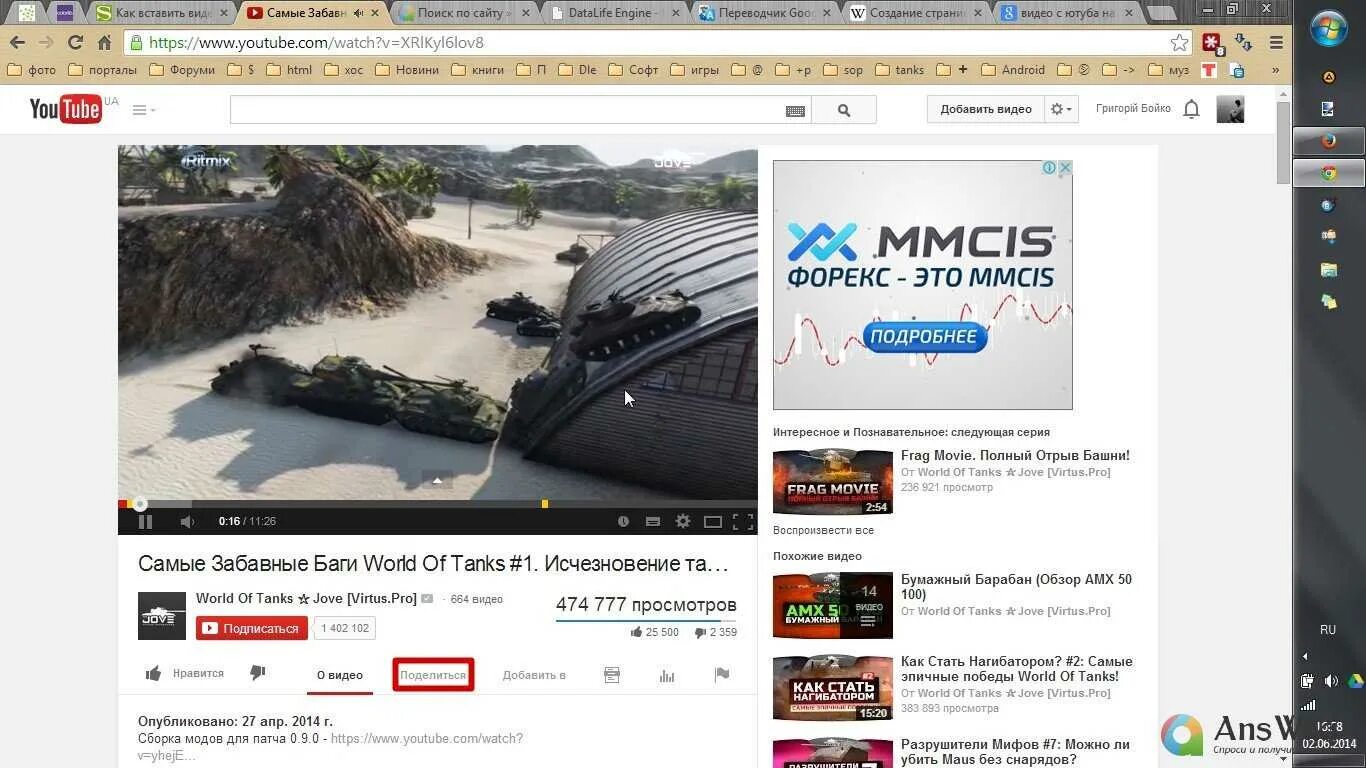Like the video with Нравится
Viewport: 1366px width, 768px height.
(x=185, y=673)
